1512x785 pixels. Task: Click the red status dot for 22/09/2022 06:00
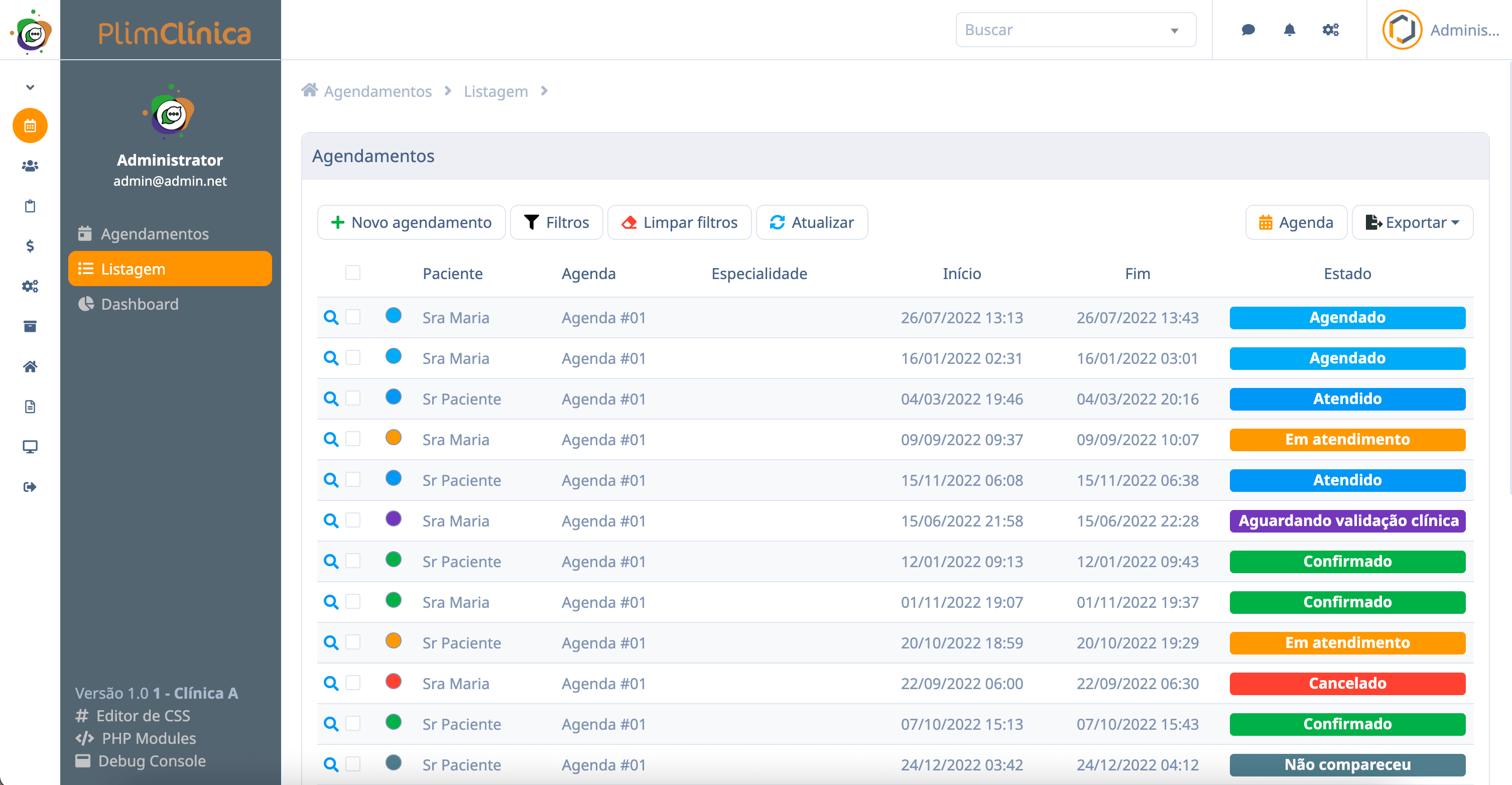[393, 681]
